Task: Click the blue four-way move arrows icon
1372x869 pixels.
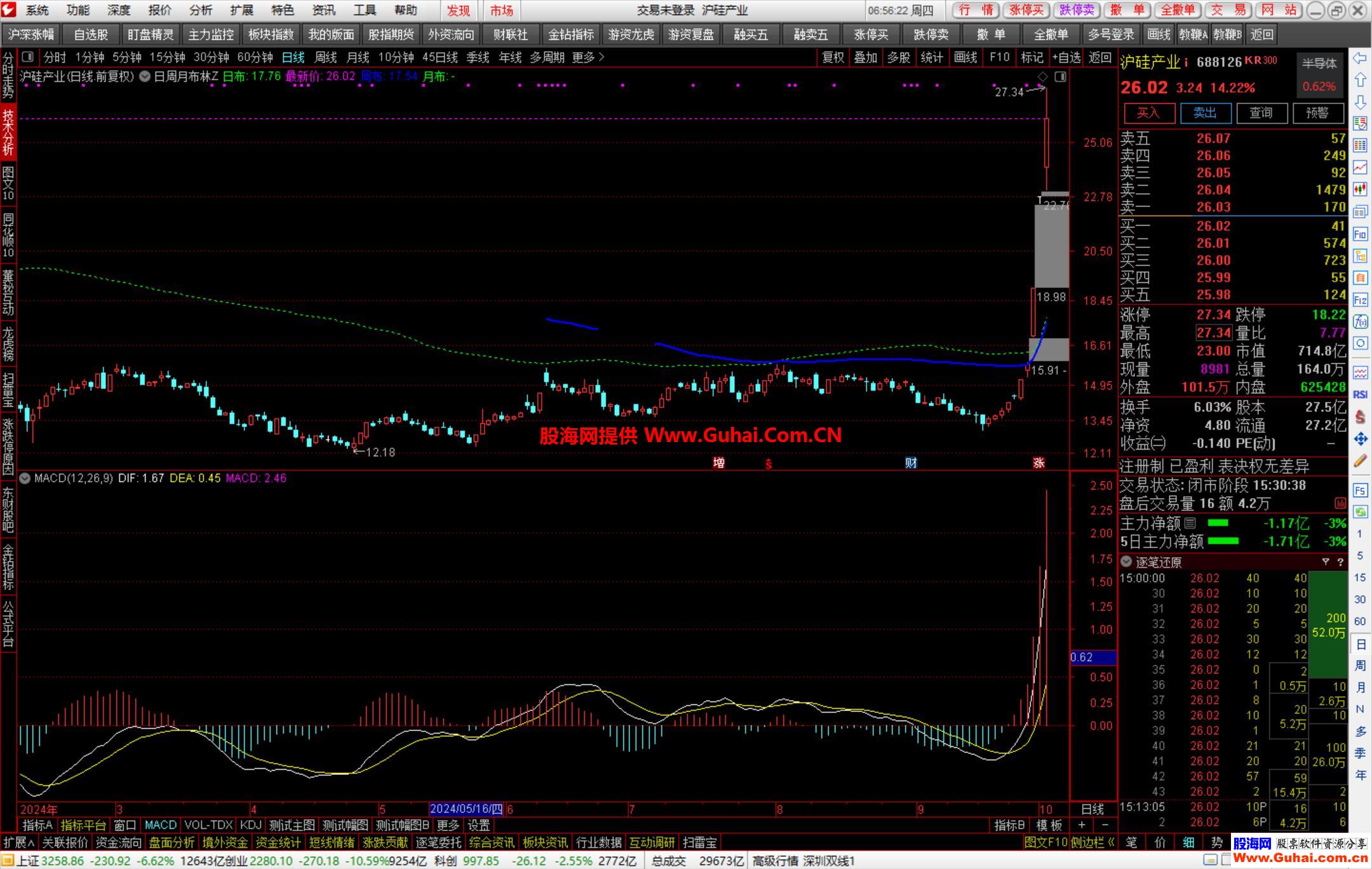Action: coord(1360,439)
